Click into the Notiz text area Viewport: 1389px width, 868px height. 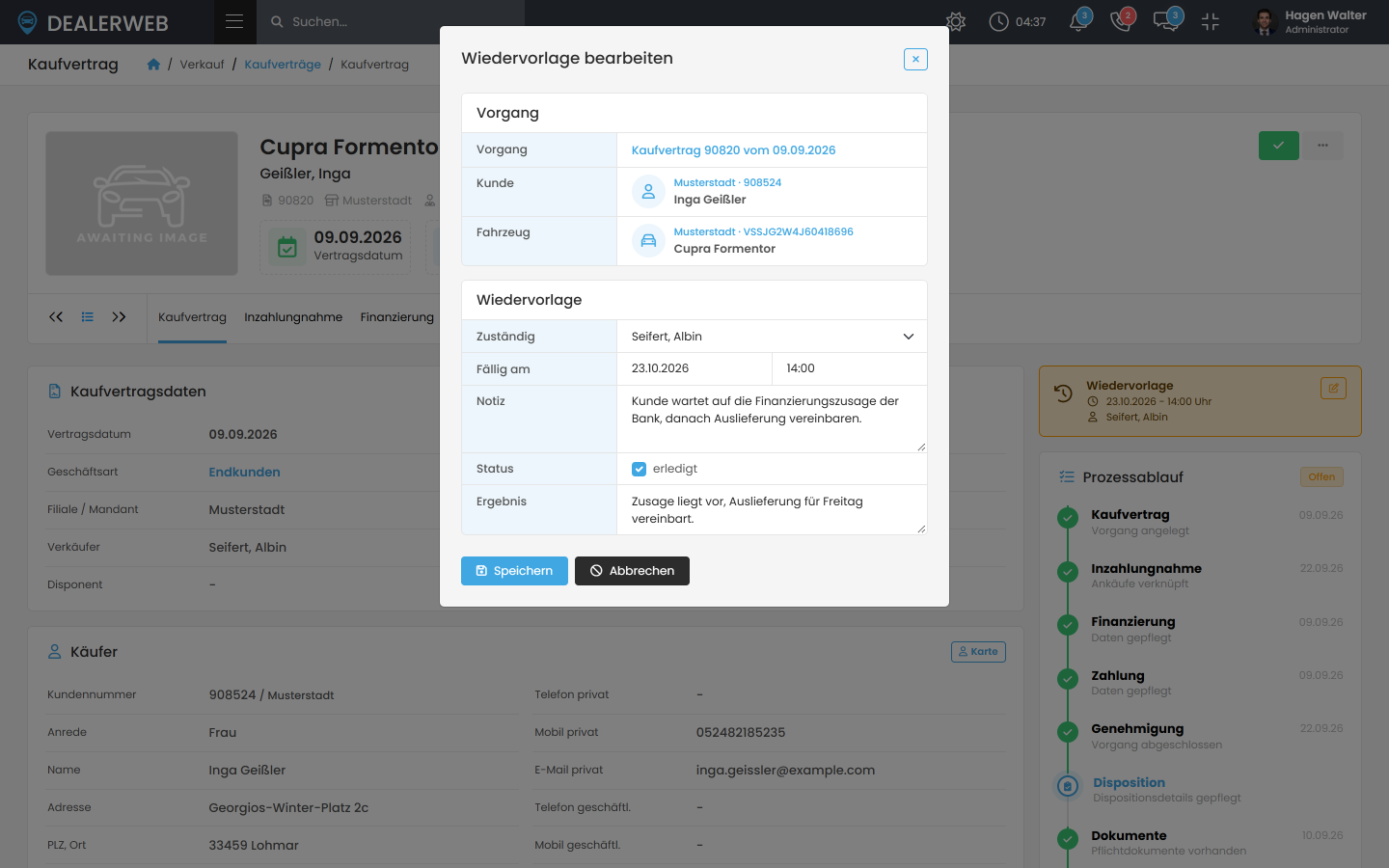(772, 420)
